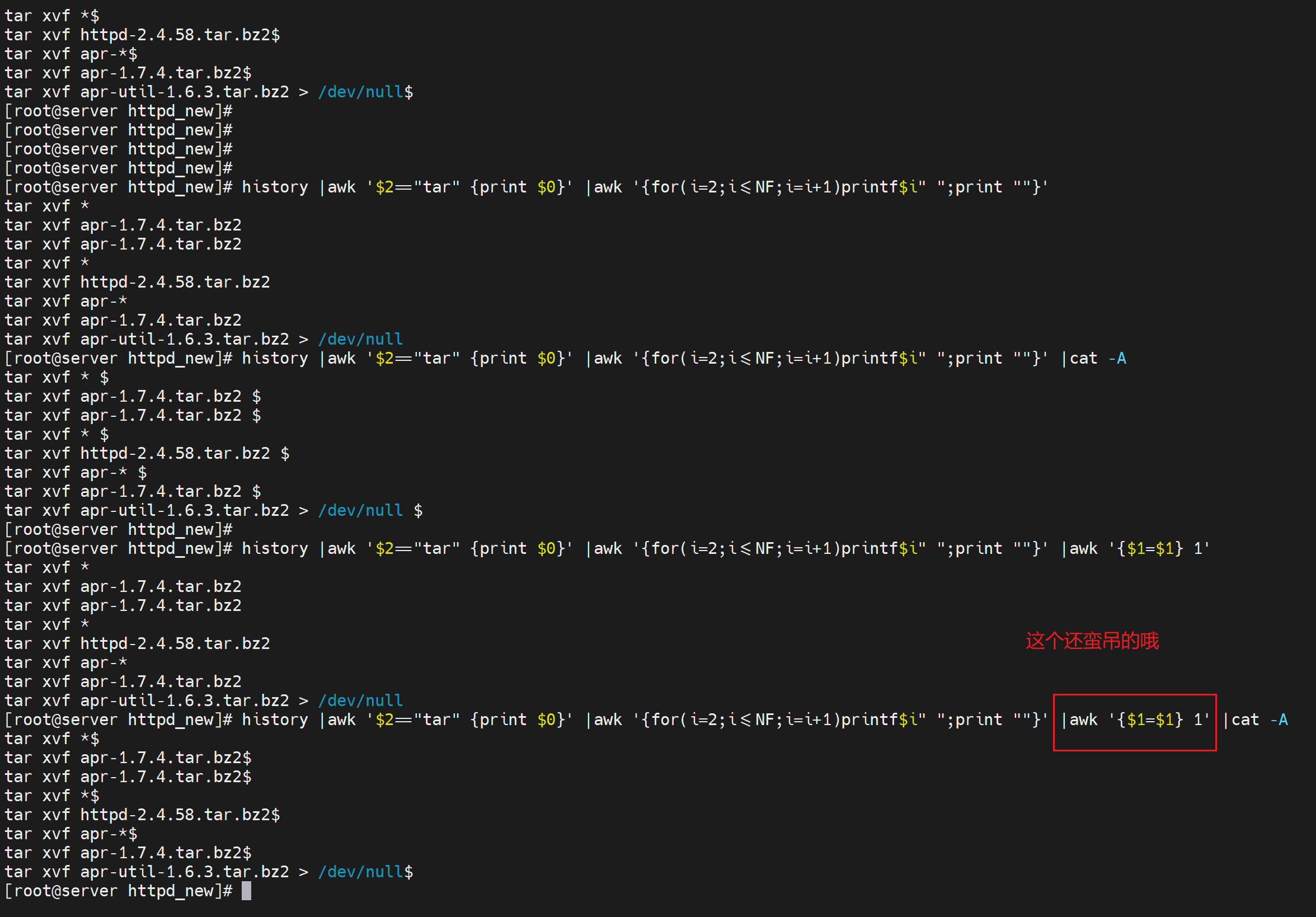The width and height of the screenshot is (1316, 917).
Task: Click the blinking cursor at the bottom prompt
Action: pos(246,891)
